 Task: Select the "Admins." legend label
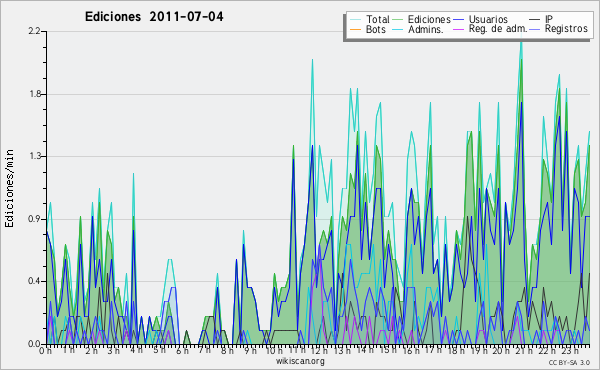click(x=426, y=29)
